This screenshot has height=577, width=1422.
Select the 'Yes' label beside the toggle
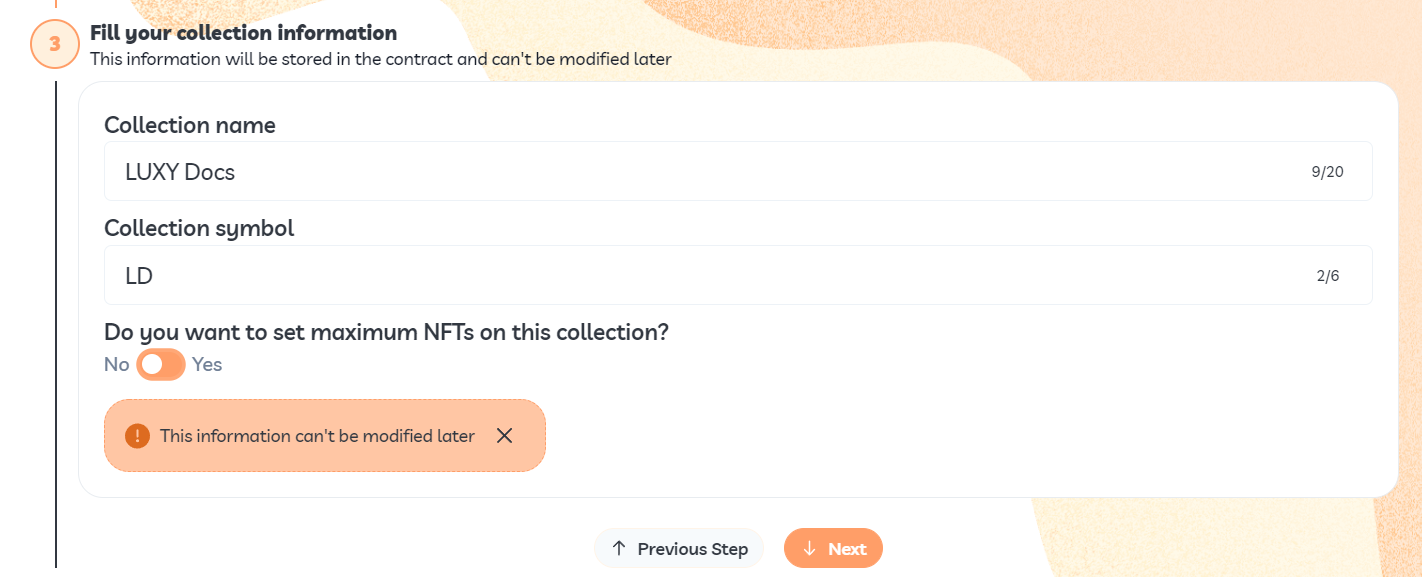pos(207,365)
